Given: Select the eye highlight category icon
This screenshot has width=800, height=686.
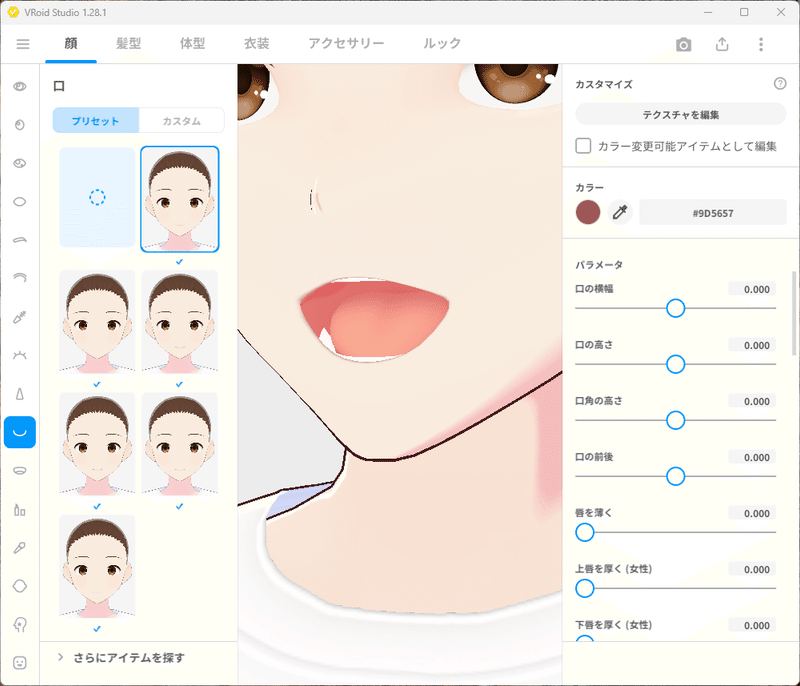Looking at the screenshot, I should tap(20, 163).
